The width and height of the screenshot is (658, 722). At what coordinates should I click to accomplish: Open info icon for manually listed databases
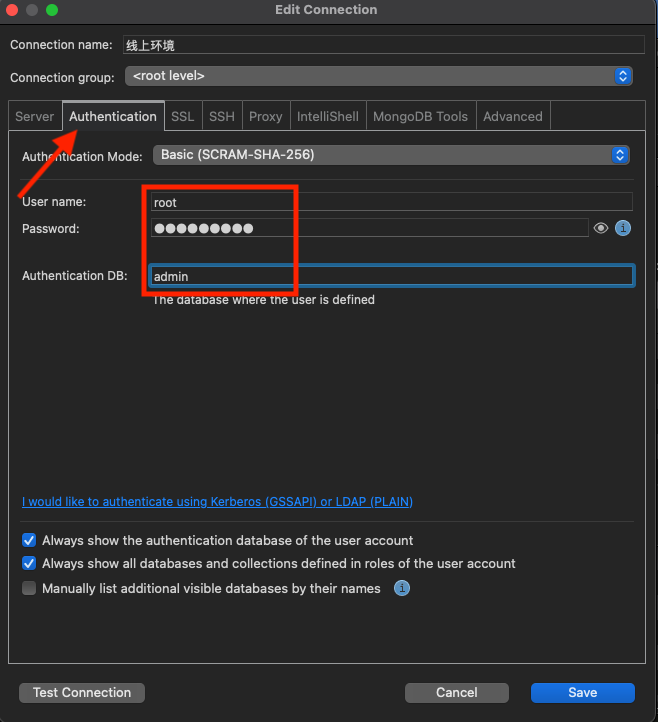[x=402, y=588]
